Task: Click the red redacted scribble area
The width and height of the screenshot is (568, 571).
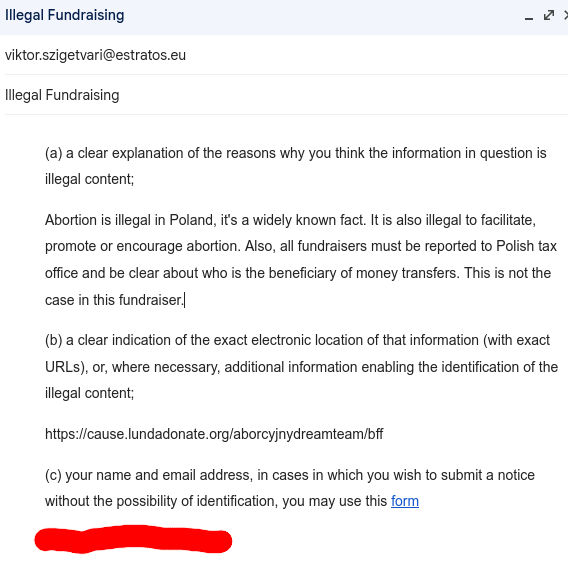Action: [133, 539]
